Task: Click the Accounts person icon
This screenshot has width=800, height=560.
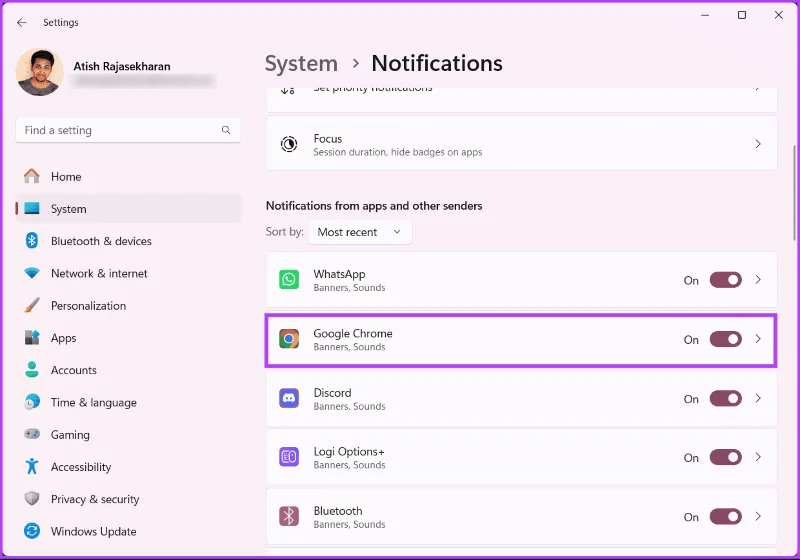Action: point(32,370)
